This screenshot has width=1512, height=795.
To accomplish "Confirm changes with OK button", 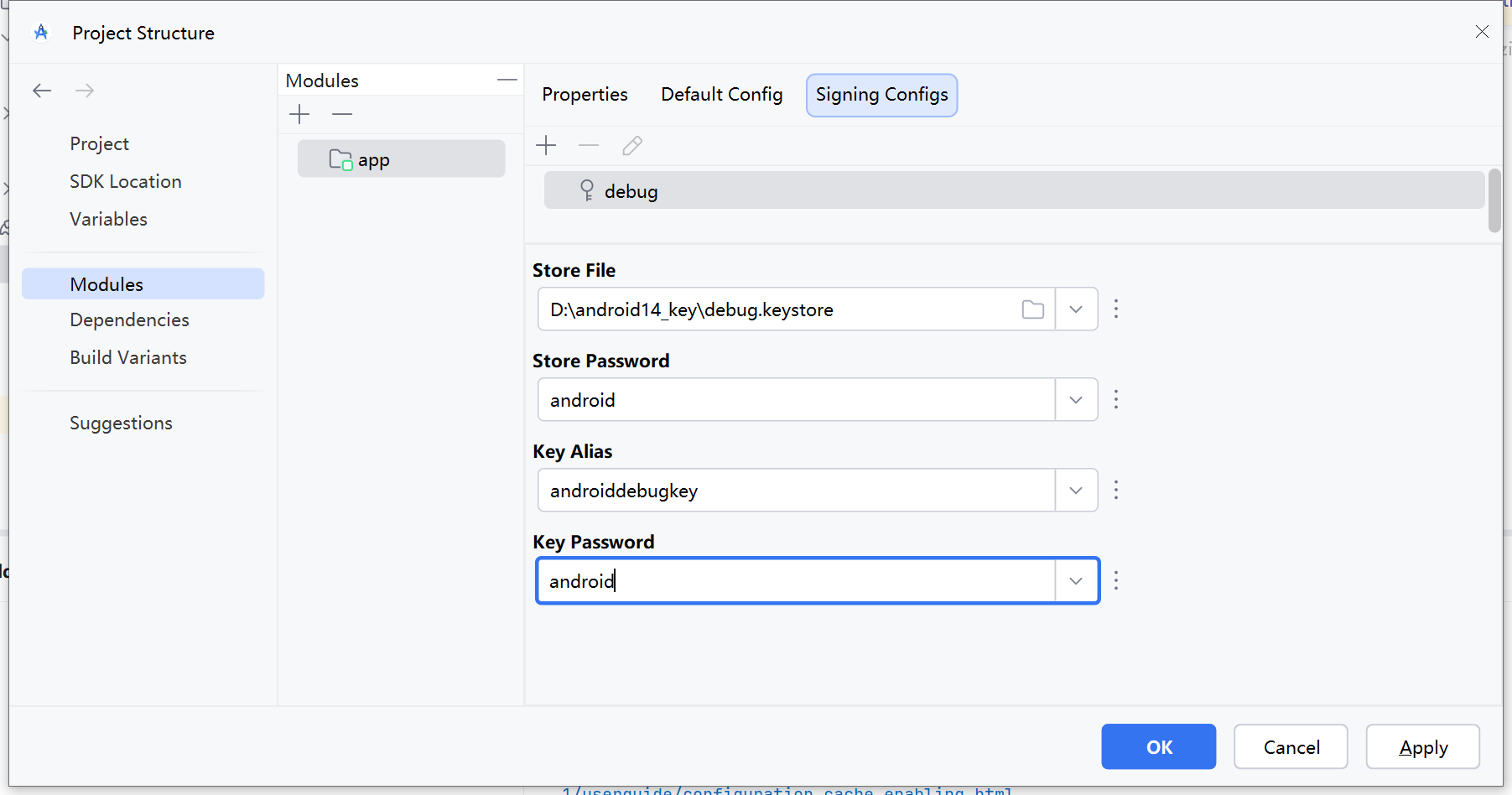I will click(1158, 746).
